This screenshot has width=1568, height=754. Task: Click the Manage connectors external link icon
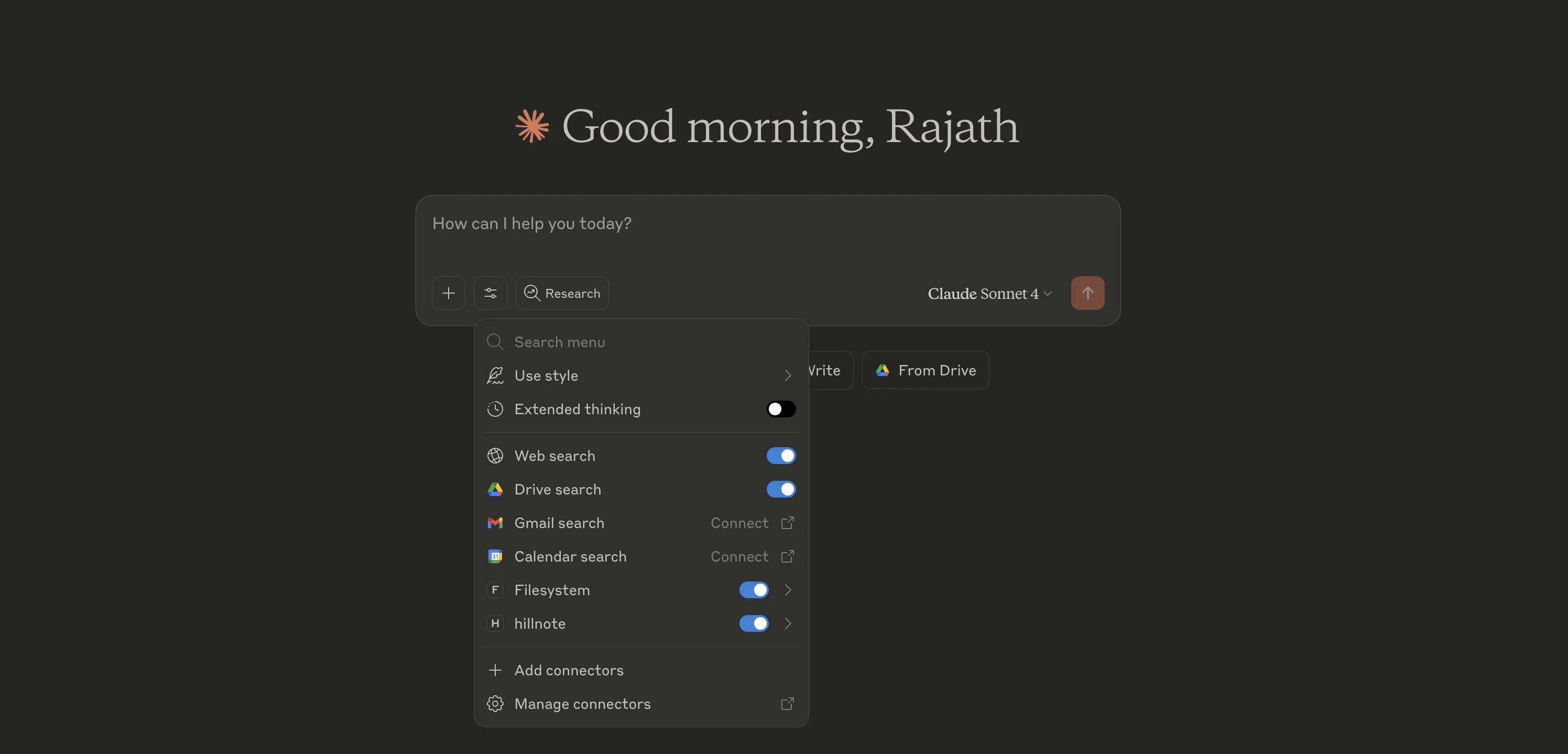tap(787, 704)
